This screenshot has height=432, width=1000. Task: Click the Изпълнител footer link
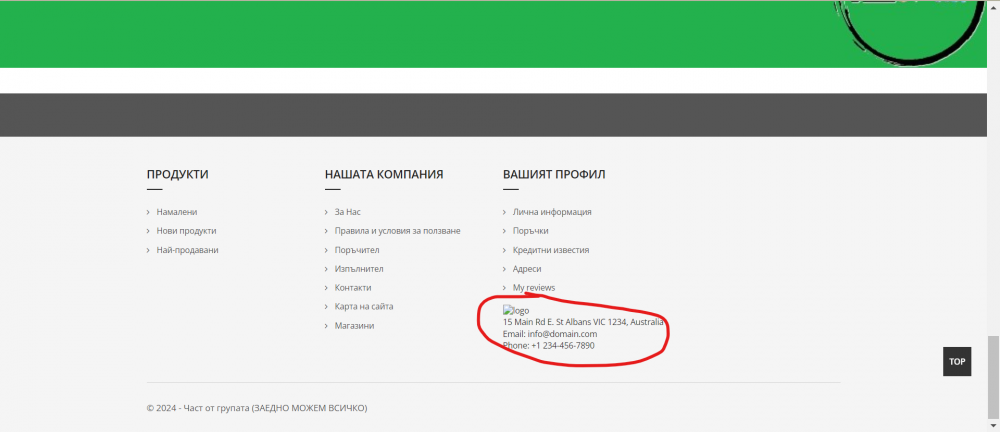pyautogui.click(x=359, y=269)
